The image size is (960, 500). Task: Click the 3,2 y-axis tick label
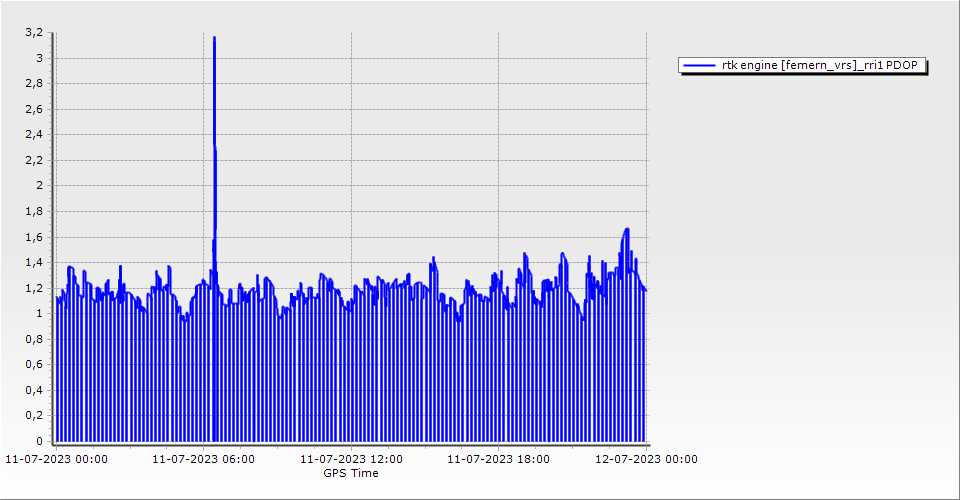[35, 33]
